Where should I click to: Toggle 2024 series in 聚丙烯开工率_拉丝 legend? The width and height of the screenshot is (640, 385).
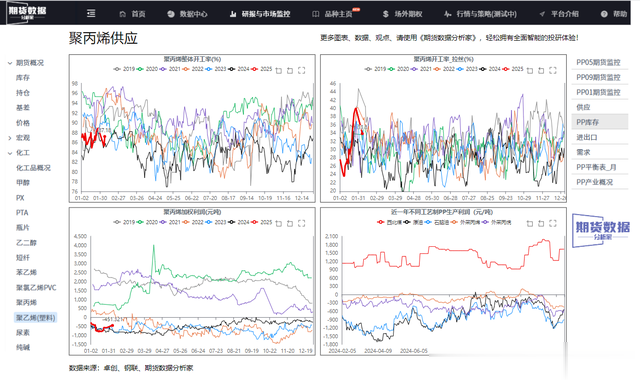(x=489, y=69)
